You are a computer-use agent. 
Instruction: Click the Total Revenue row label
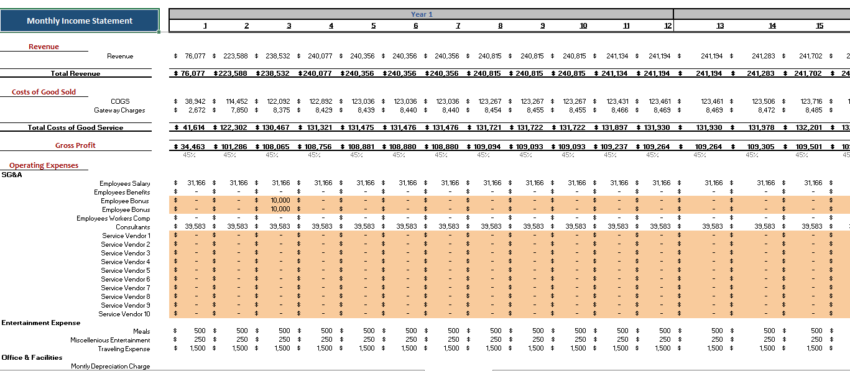pos(75,74)
